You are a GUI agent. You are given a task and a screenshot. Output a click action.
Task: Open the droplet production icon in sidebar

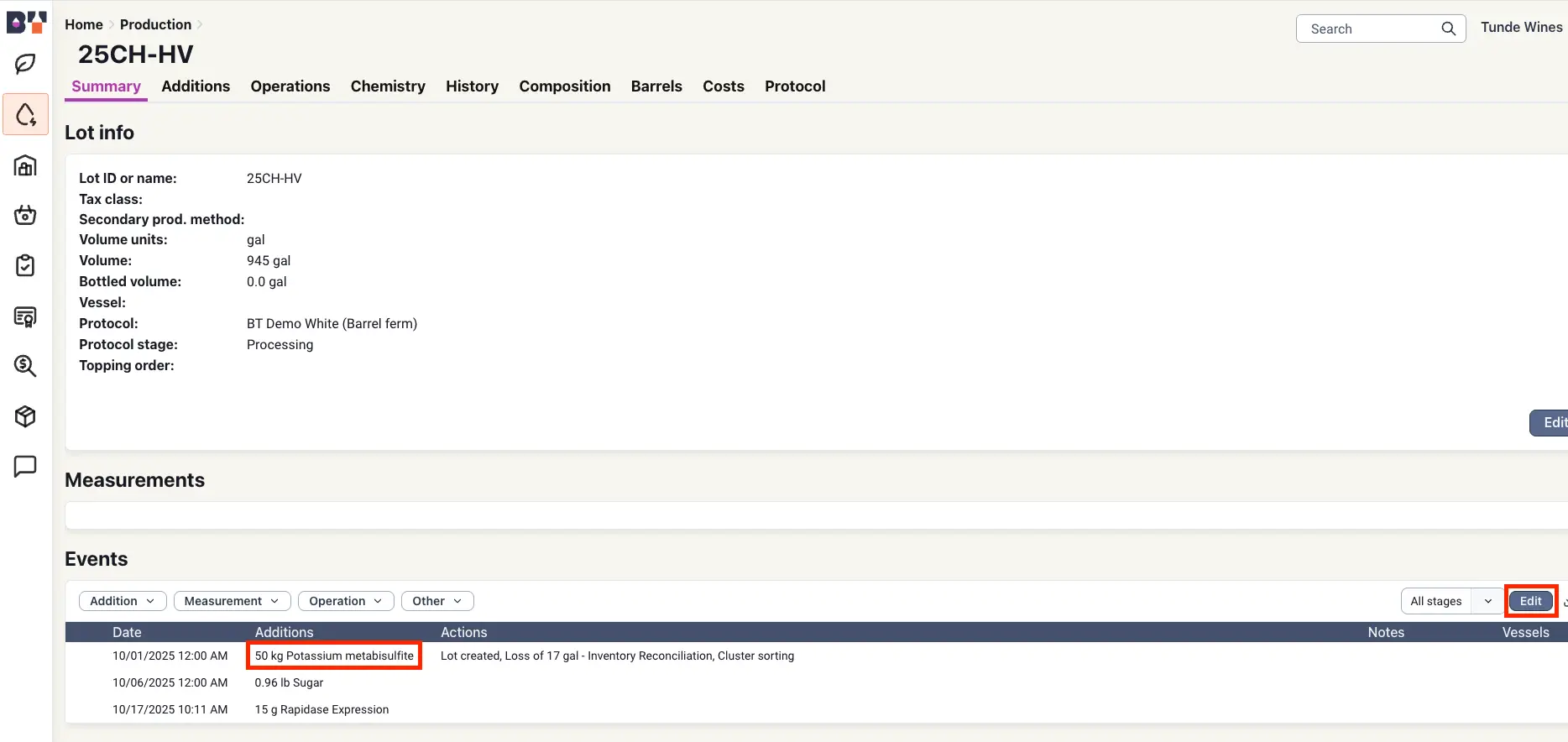(x=25, y=114)
